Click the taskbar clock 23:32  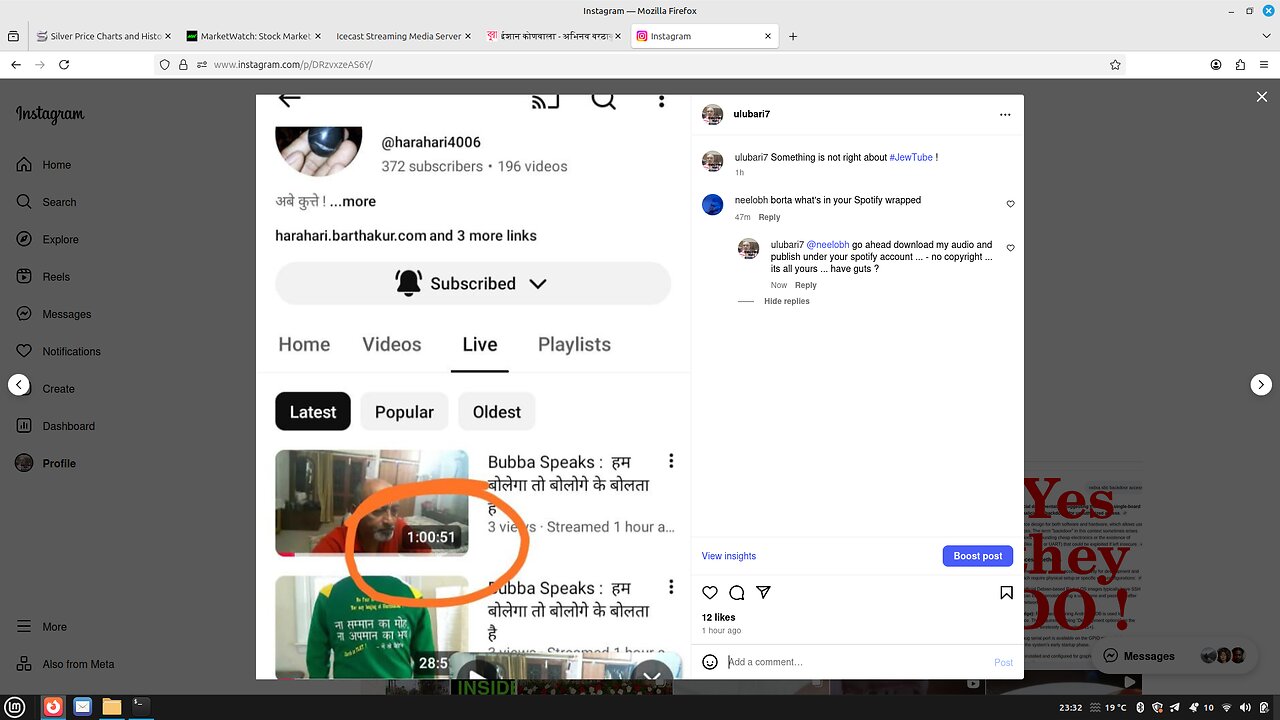pos(1070,707)
